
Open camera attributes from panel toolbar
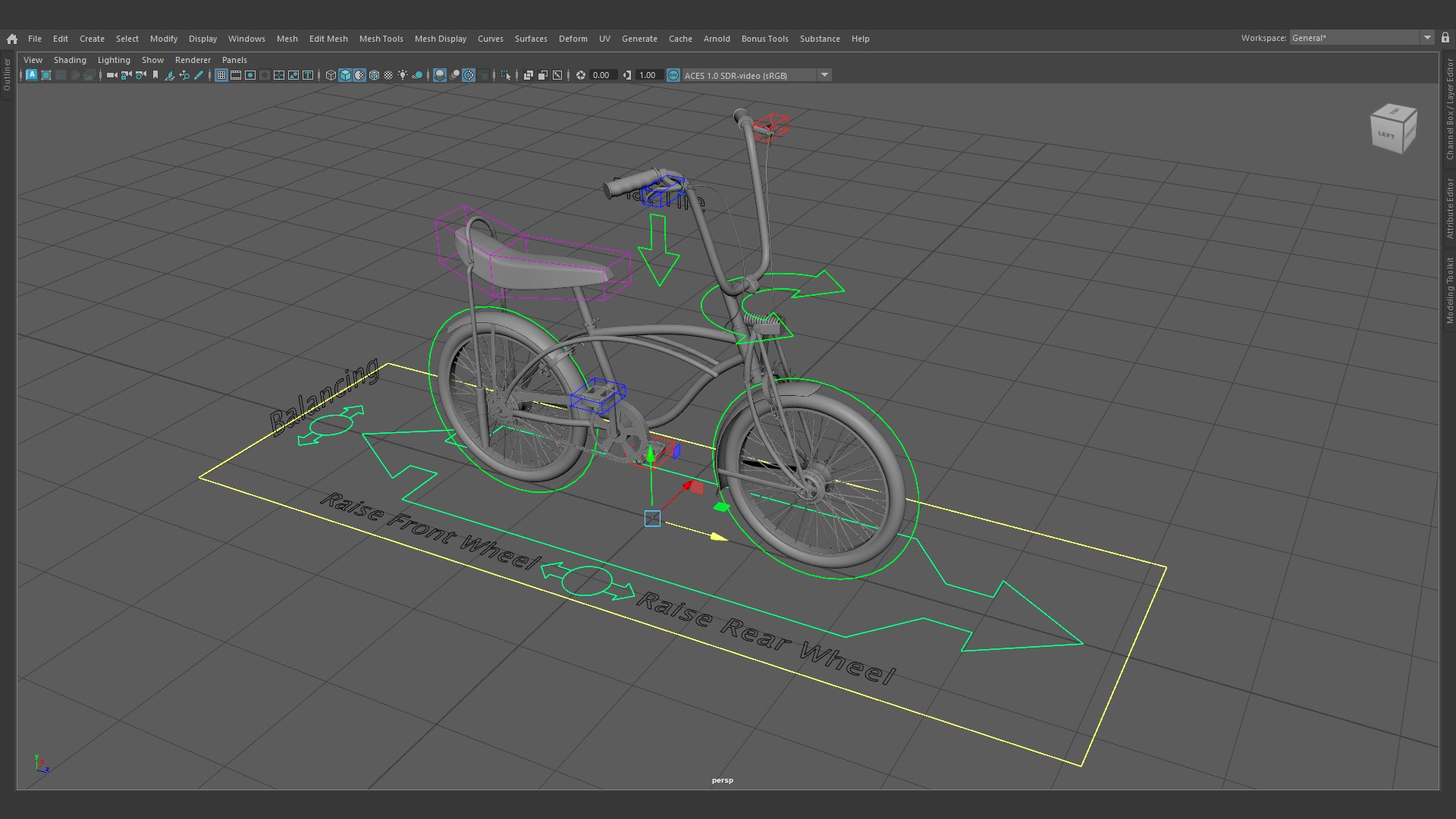click(x=140, y=75)
